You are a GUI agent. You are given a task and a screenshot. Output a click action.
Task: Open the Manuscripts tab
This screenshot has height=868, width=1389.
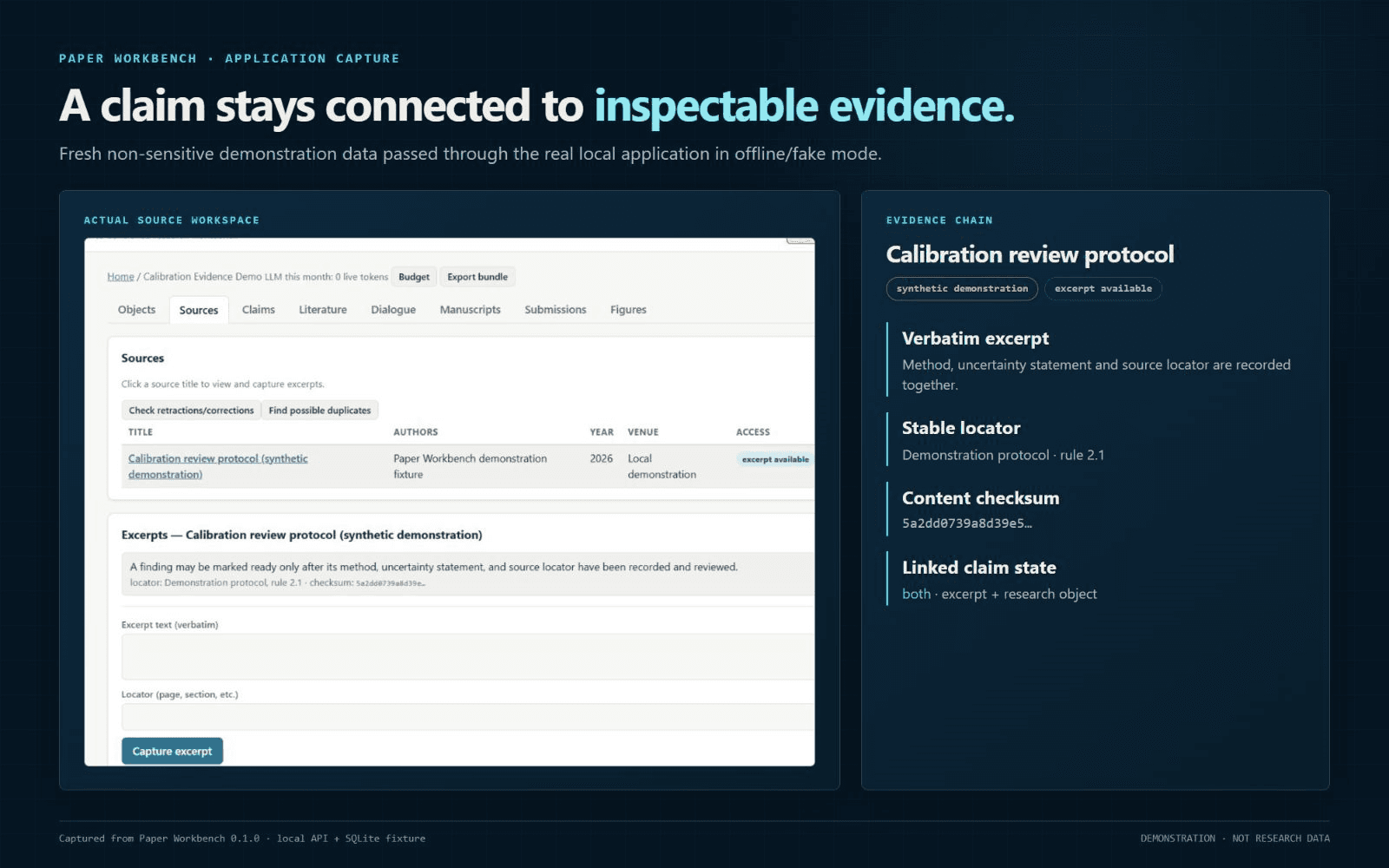click(x=471, y=310)
